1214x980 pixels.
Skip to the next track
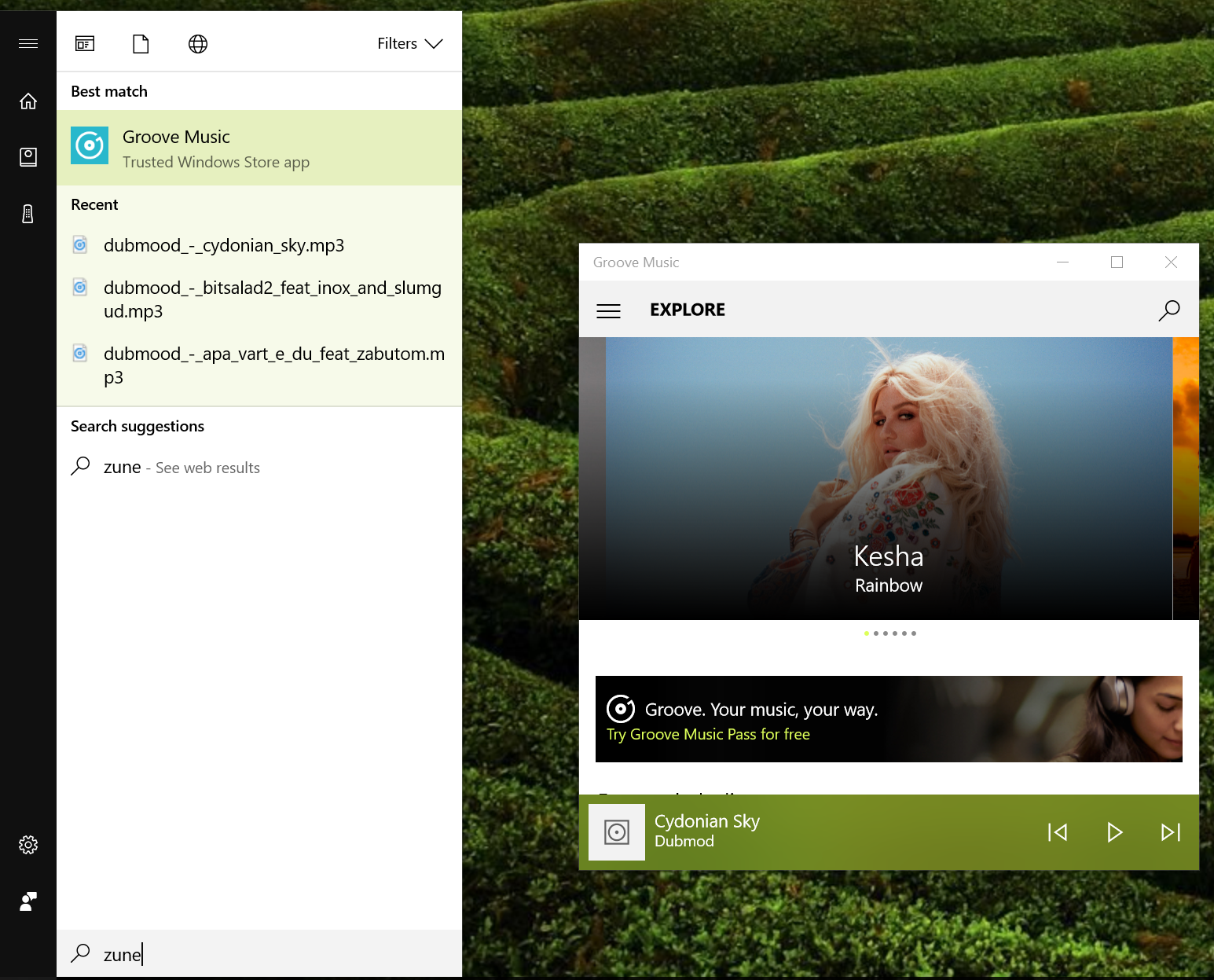pos(1171,832)
